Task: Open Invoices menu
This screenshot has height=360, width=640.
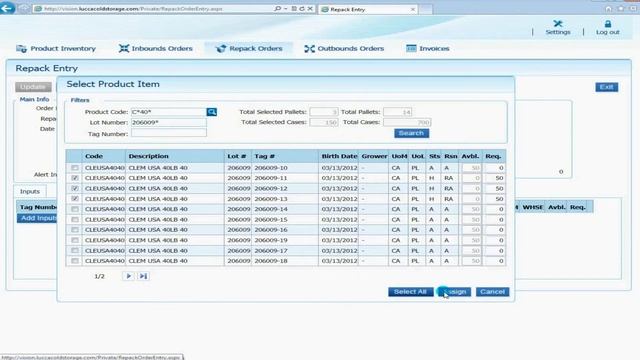Action: [428, 49]
